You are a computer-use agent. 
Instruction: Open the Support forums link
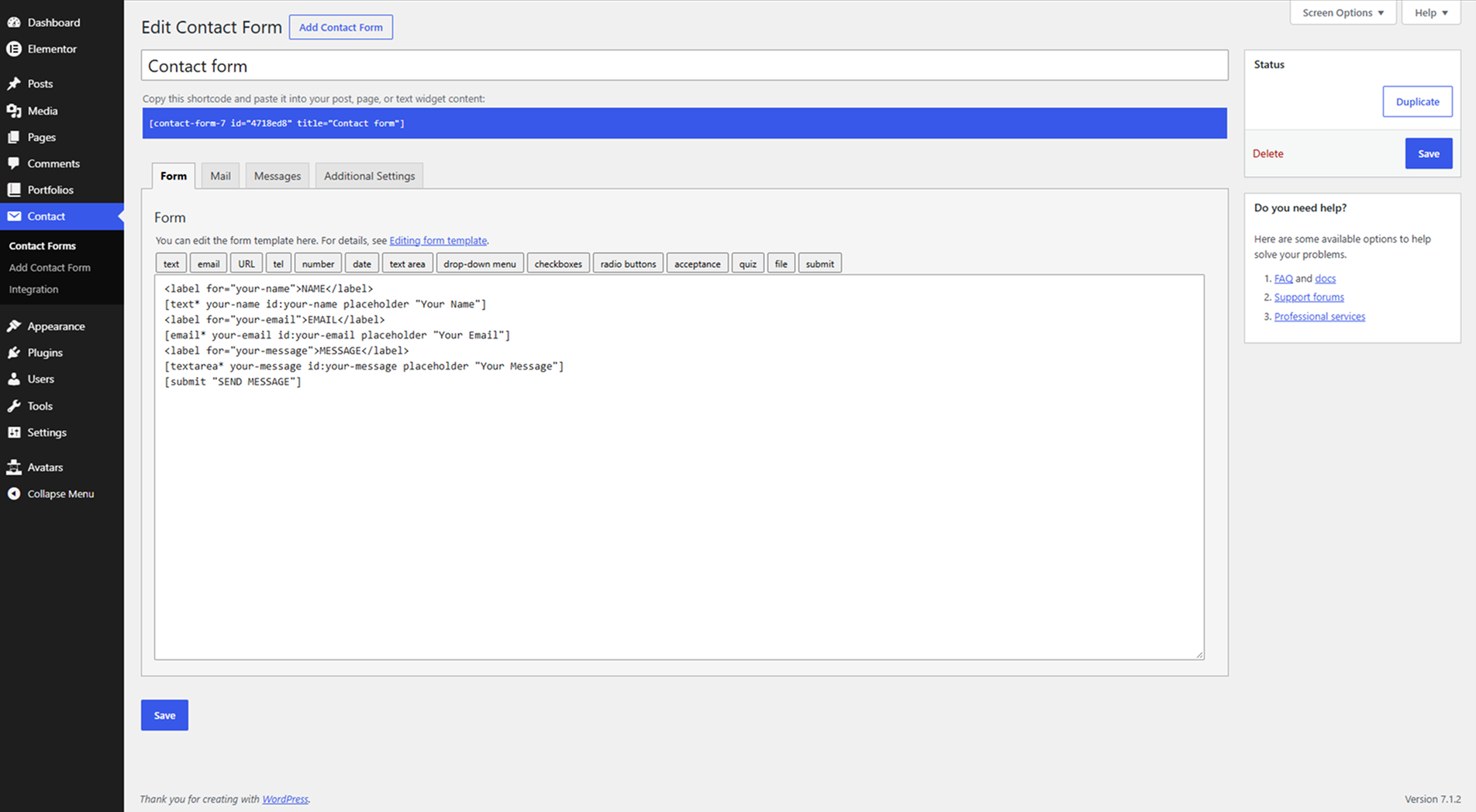1309,297
